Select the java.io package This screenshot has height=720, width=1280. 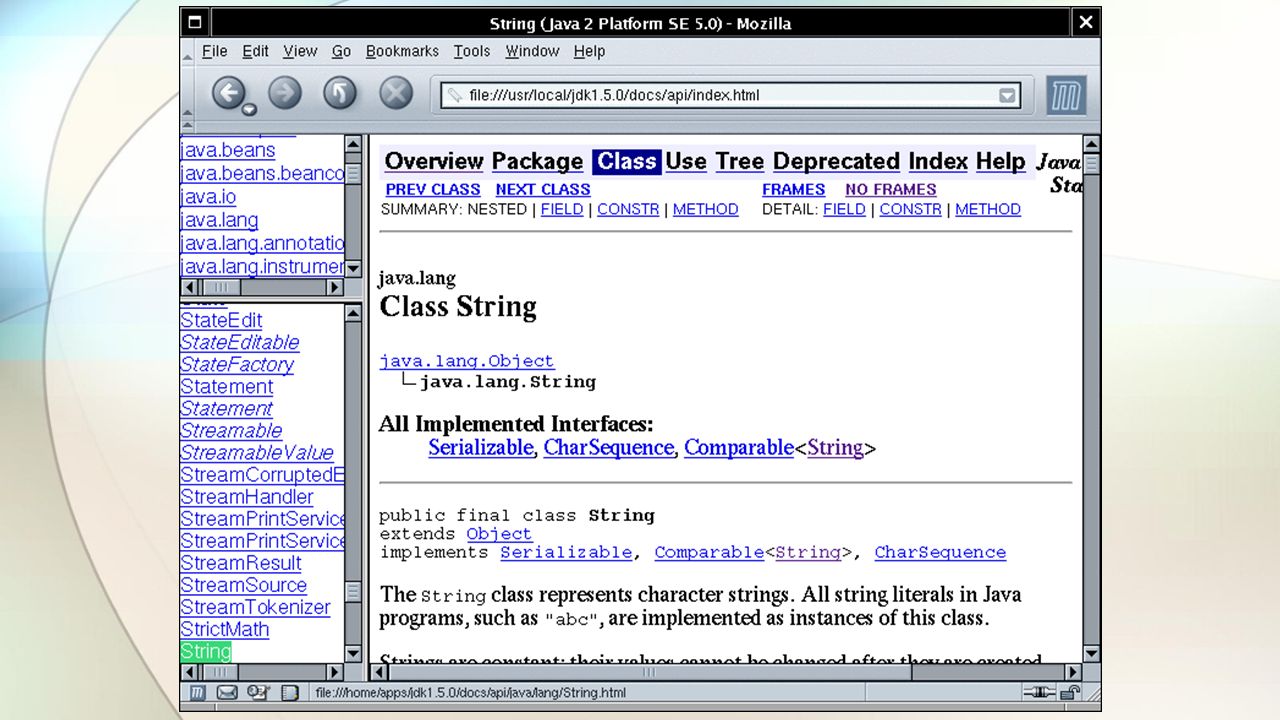(208, 197)
